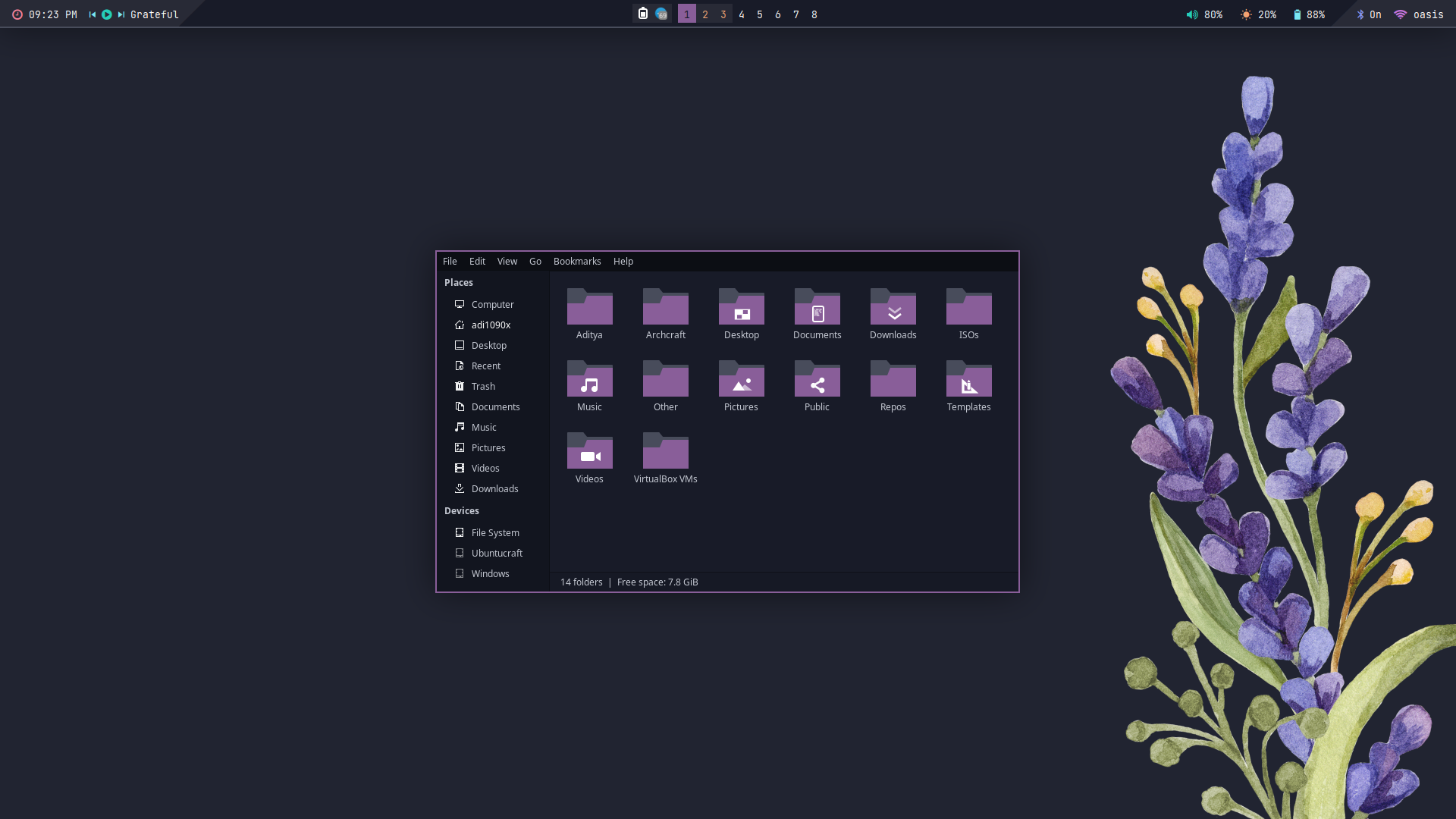
Task: Open the Music folder in file view
Action: [x=589, y=380]
